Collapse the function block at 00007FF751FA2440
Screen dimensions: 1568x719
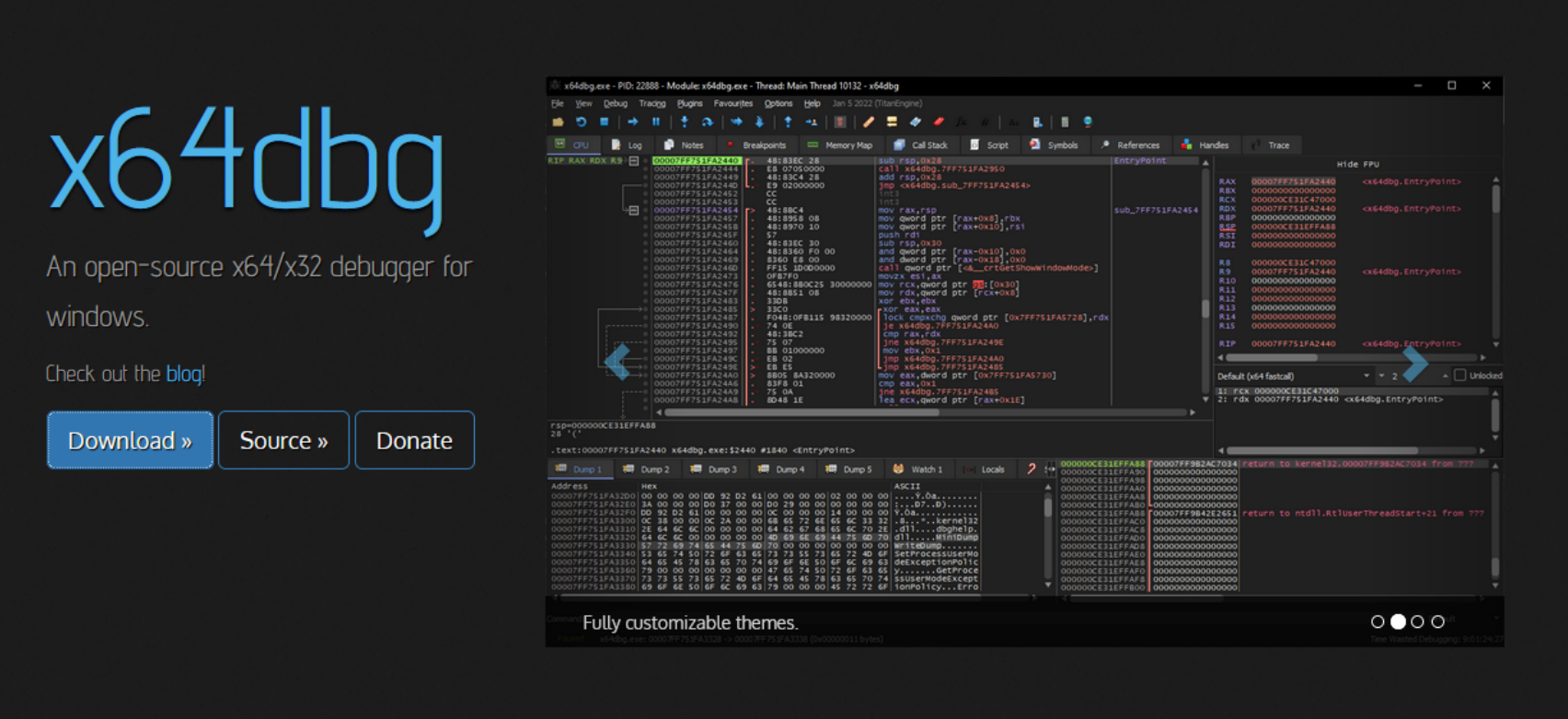pos(634,161)
